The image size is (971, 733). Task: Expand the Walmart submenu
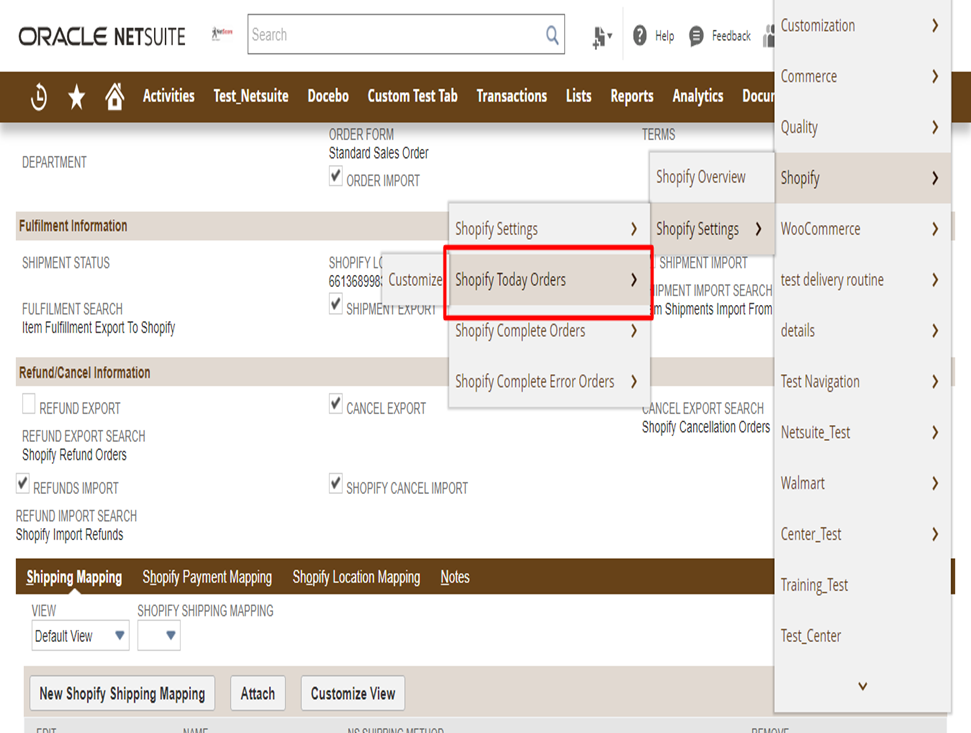[x=863, y=483]
